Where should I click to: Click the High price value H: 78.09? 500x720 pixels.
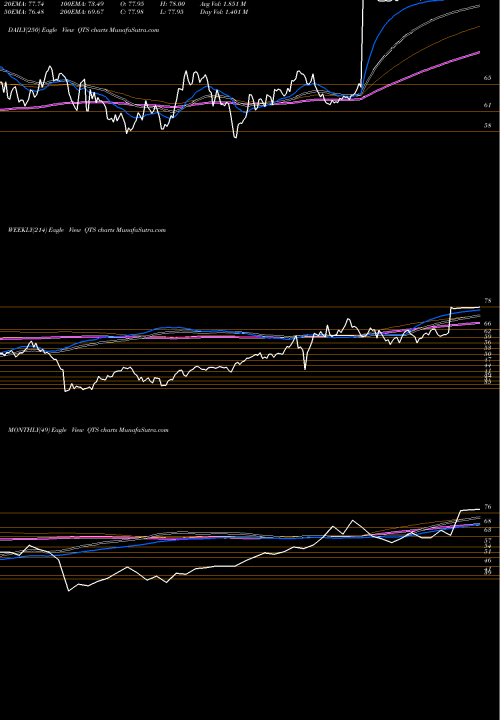174,4
